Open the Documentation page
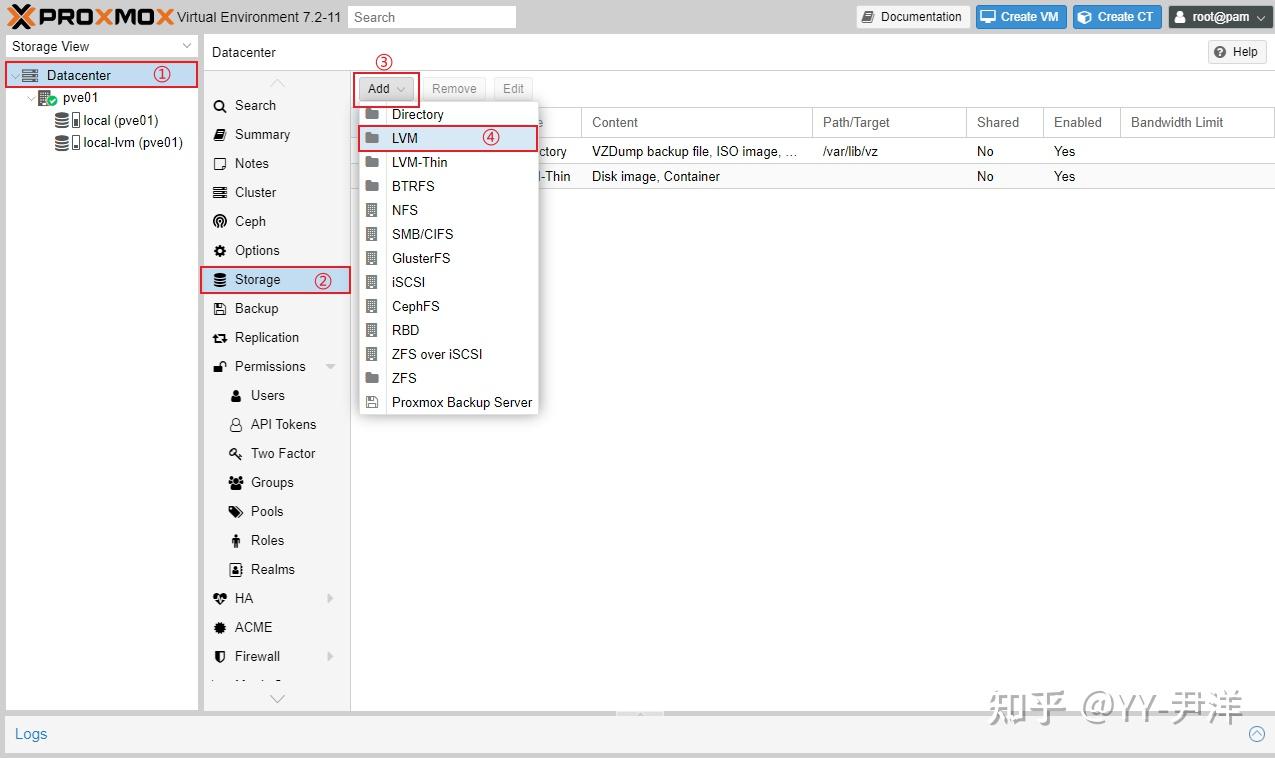This screenshot has width=1275, height=758. pos(912,16)
